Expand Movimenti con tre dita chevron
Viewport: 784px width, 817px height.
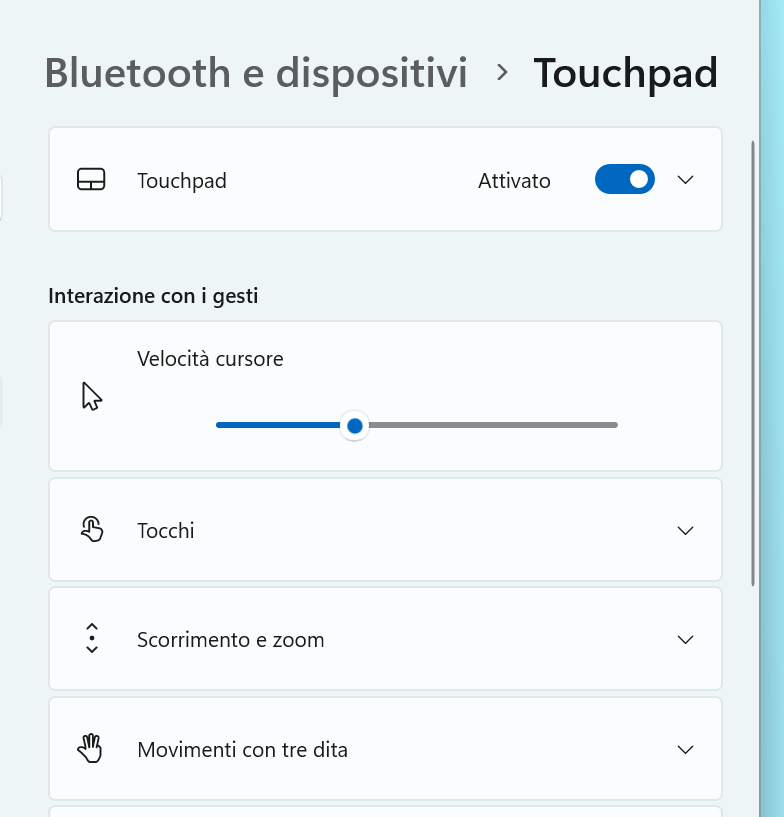[x=685, y=749]
